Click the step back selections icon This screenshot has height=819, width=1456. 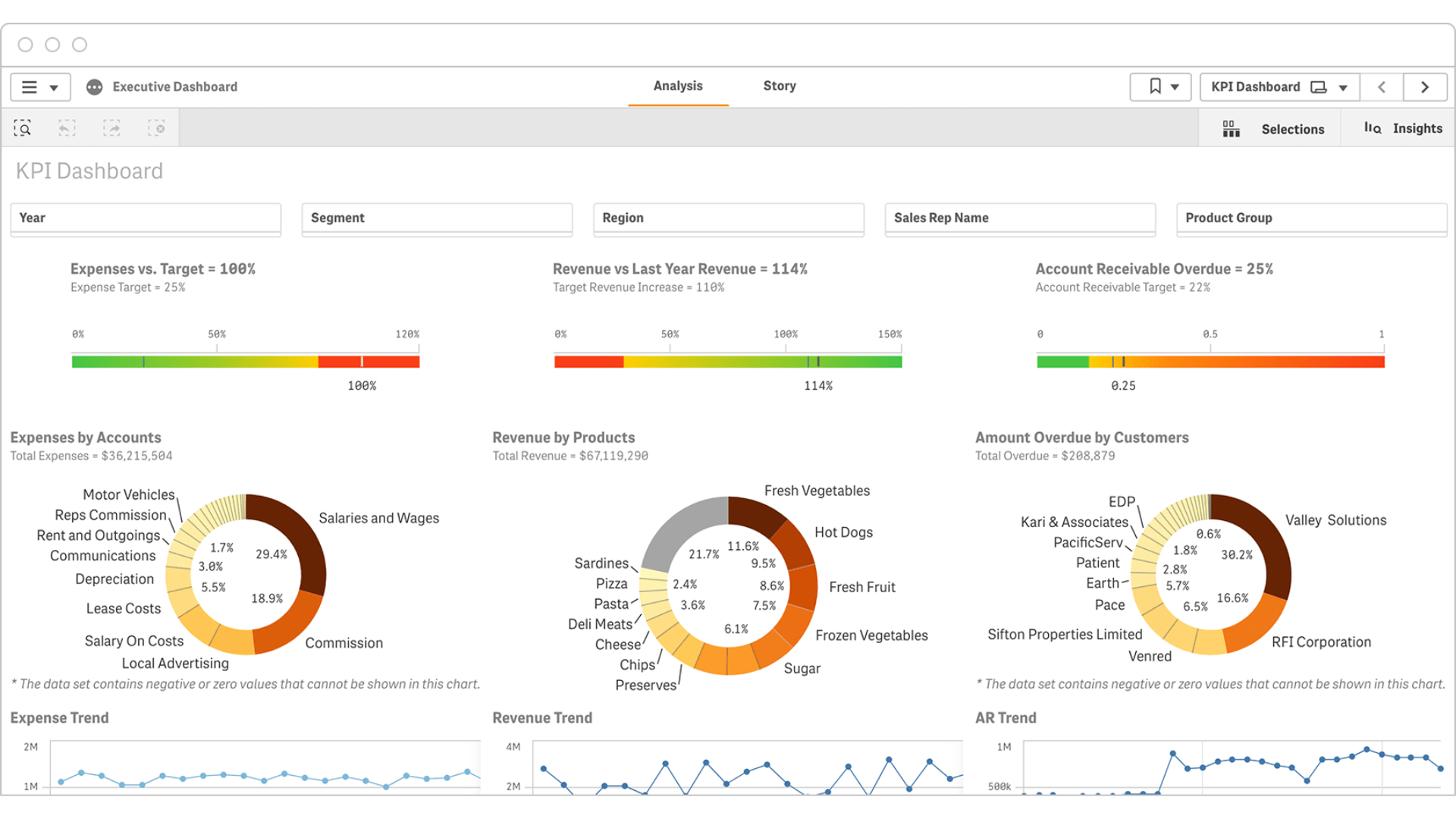pos(67,128)
